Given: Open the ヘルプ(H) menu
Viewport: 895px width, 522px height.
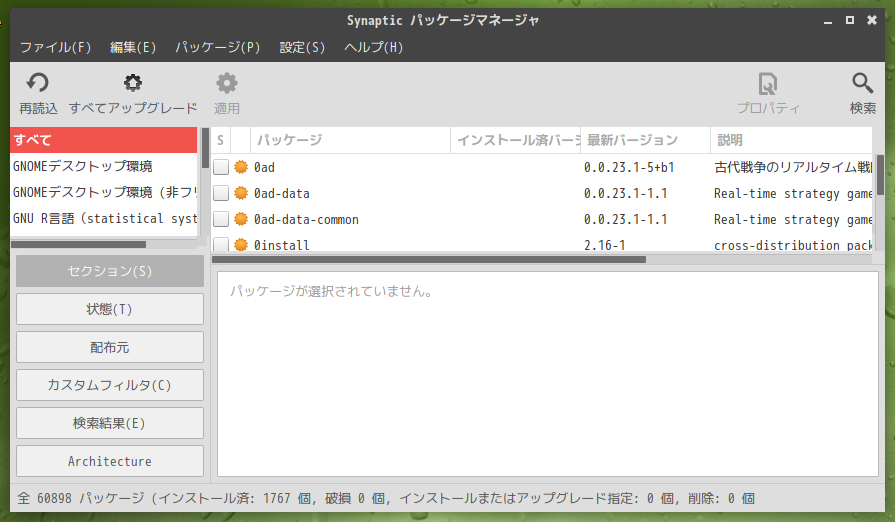Looking at the screenshot, I should 373,47.
